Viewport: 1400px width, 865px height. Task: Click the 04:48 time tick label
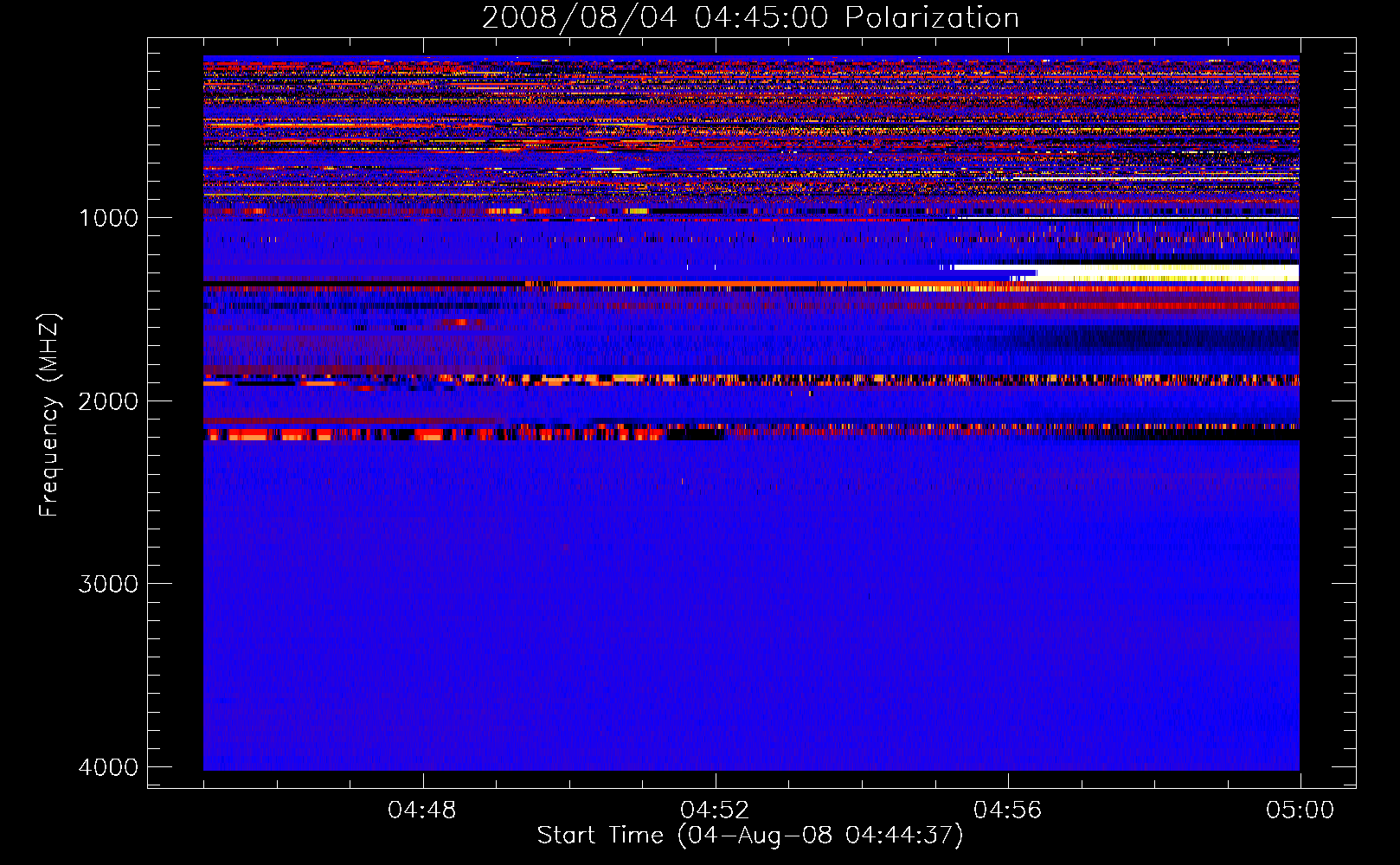[422, 811]
